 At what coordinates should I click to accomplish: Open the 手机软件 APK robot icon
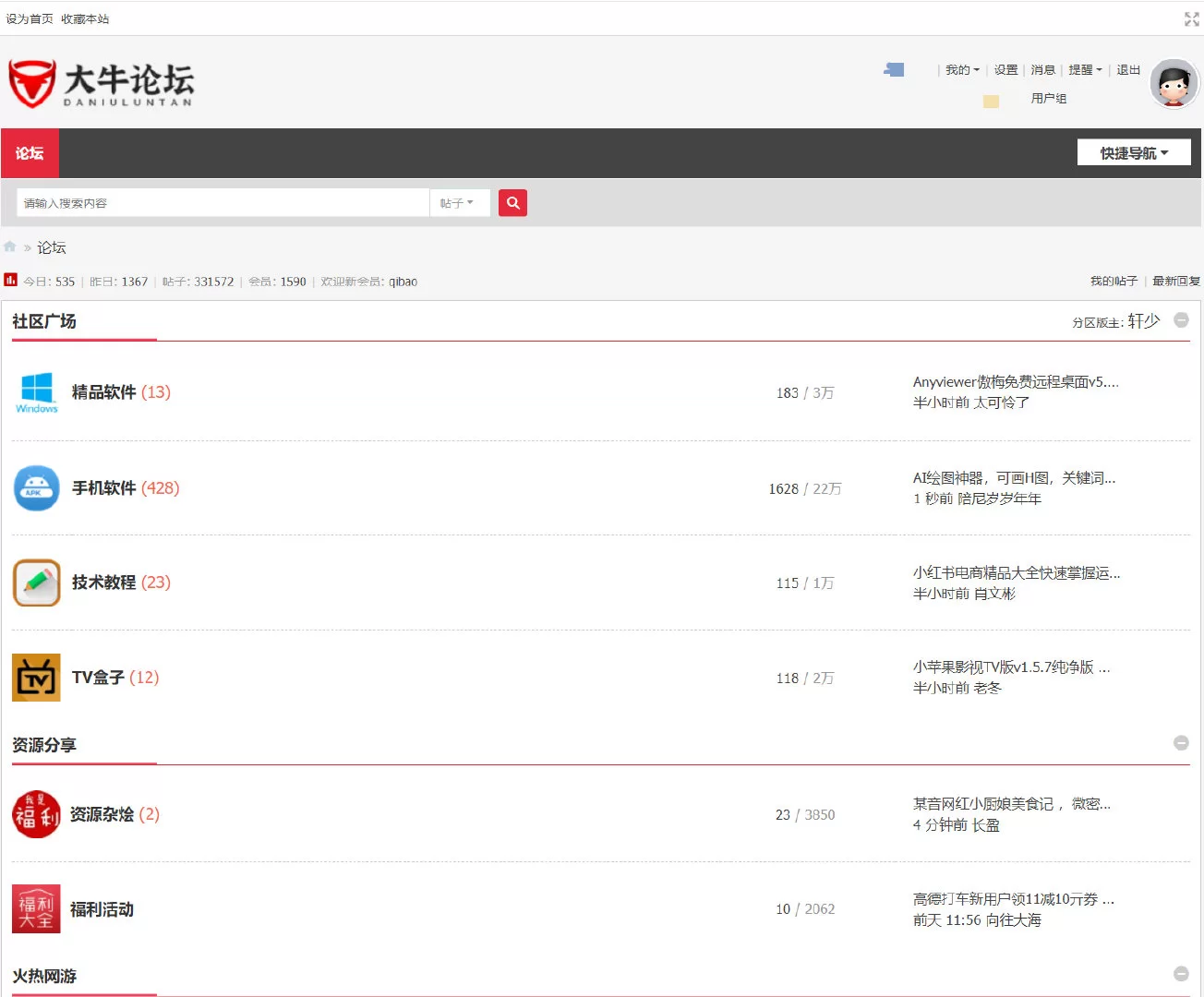(37, 488)
